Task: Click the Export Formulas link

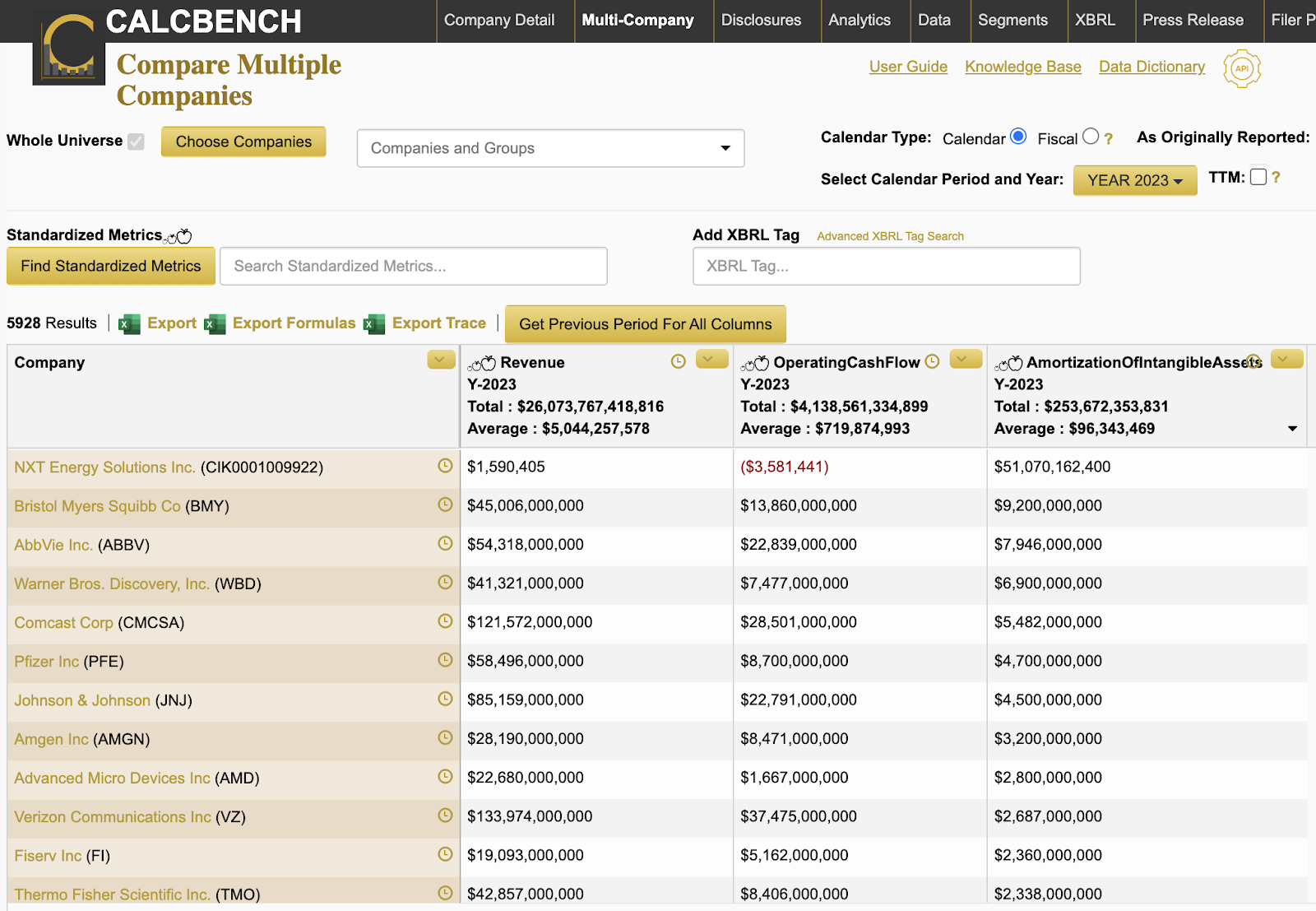Action: 294,323
